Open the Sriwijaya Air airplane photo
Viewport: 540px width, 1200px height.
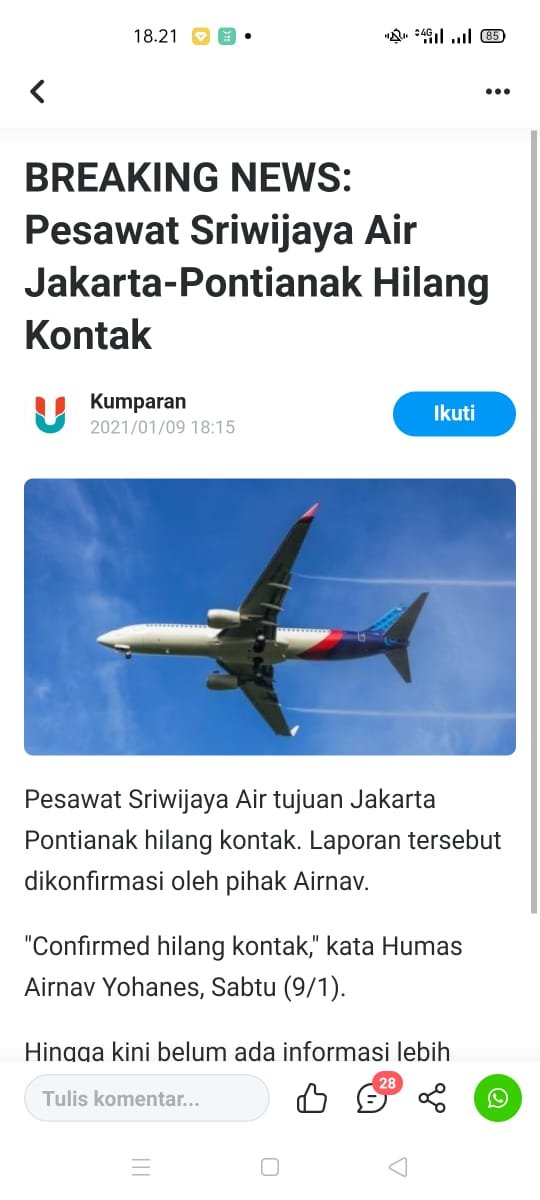[x=270, y=617]
